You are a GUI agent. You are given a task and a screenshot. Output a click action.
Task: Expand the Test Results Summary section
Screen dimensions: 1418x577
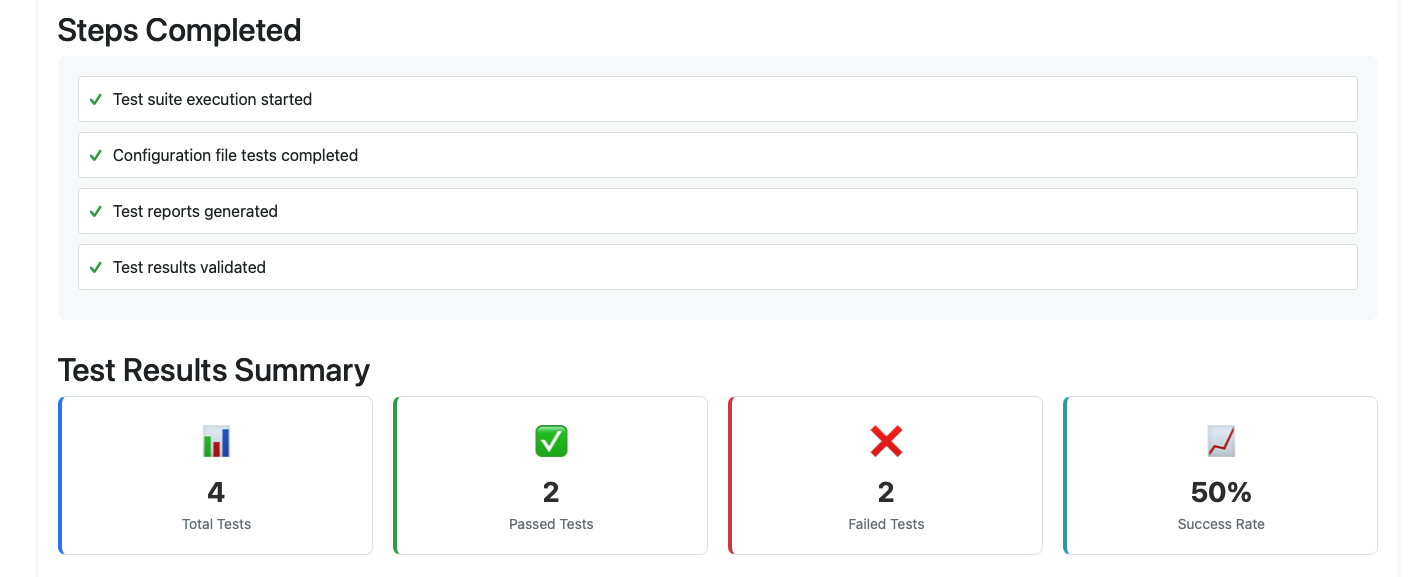tap(213, 370)
